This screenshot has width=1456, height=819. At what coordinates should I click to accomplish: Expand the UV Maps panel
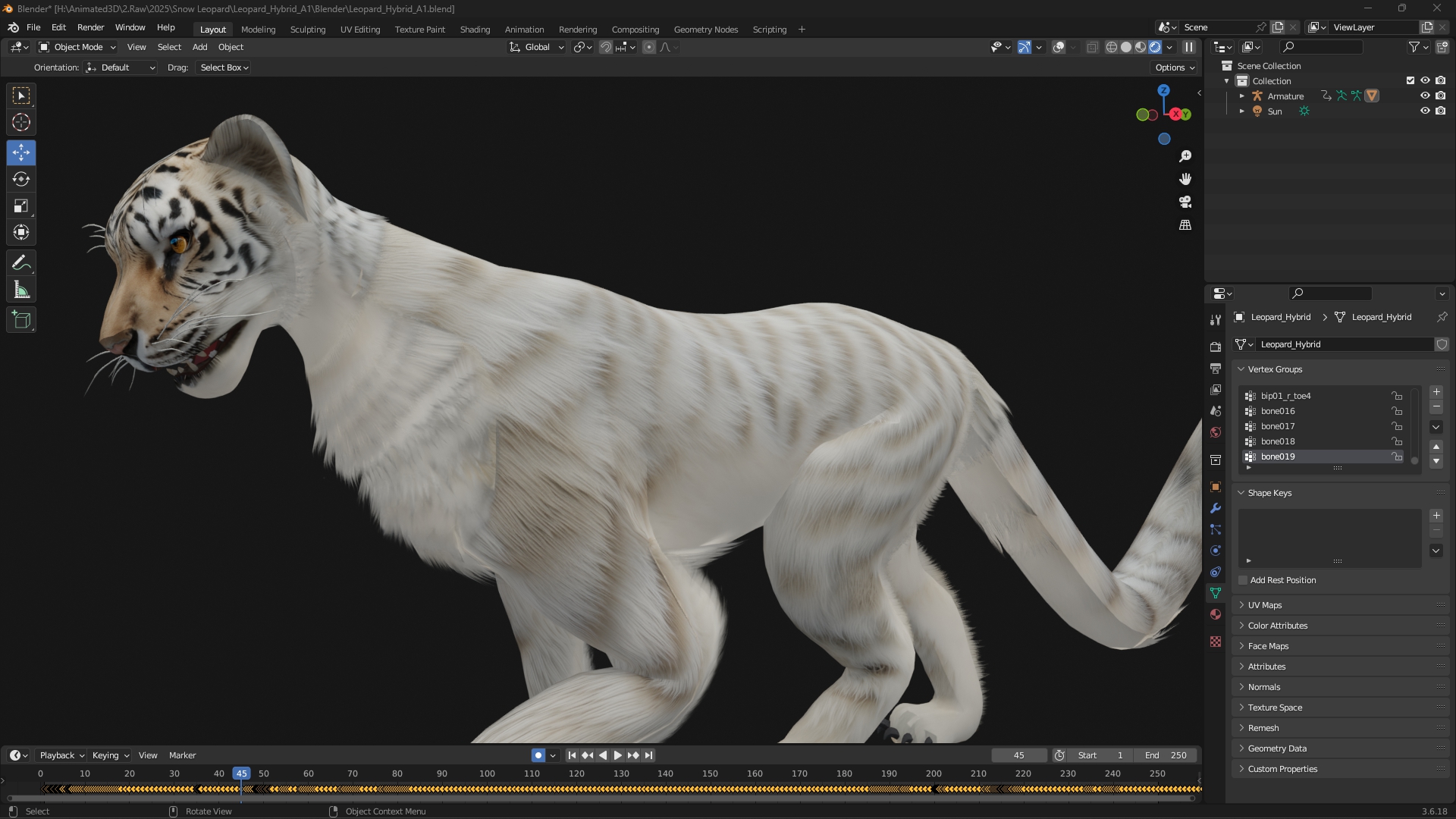(1265, 605)
